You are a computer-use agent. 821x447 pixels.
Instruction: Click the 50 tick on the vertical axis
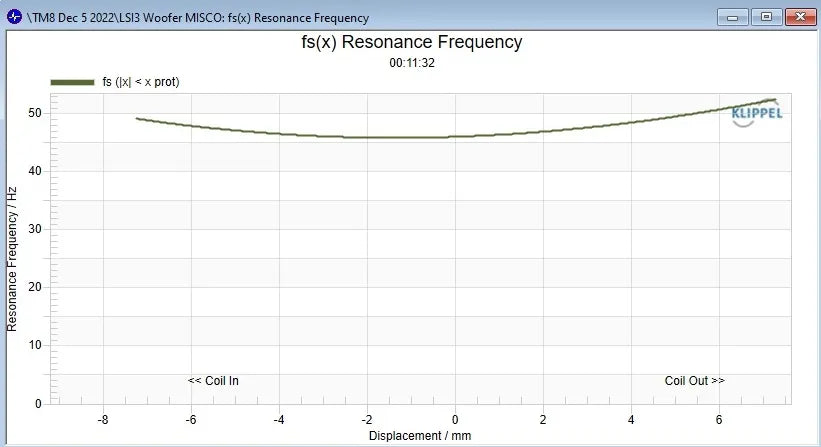pos(34,113)
